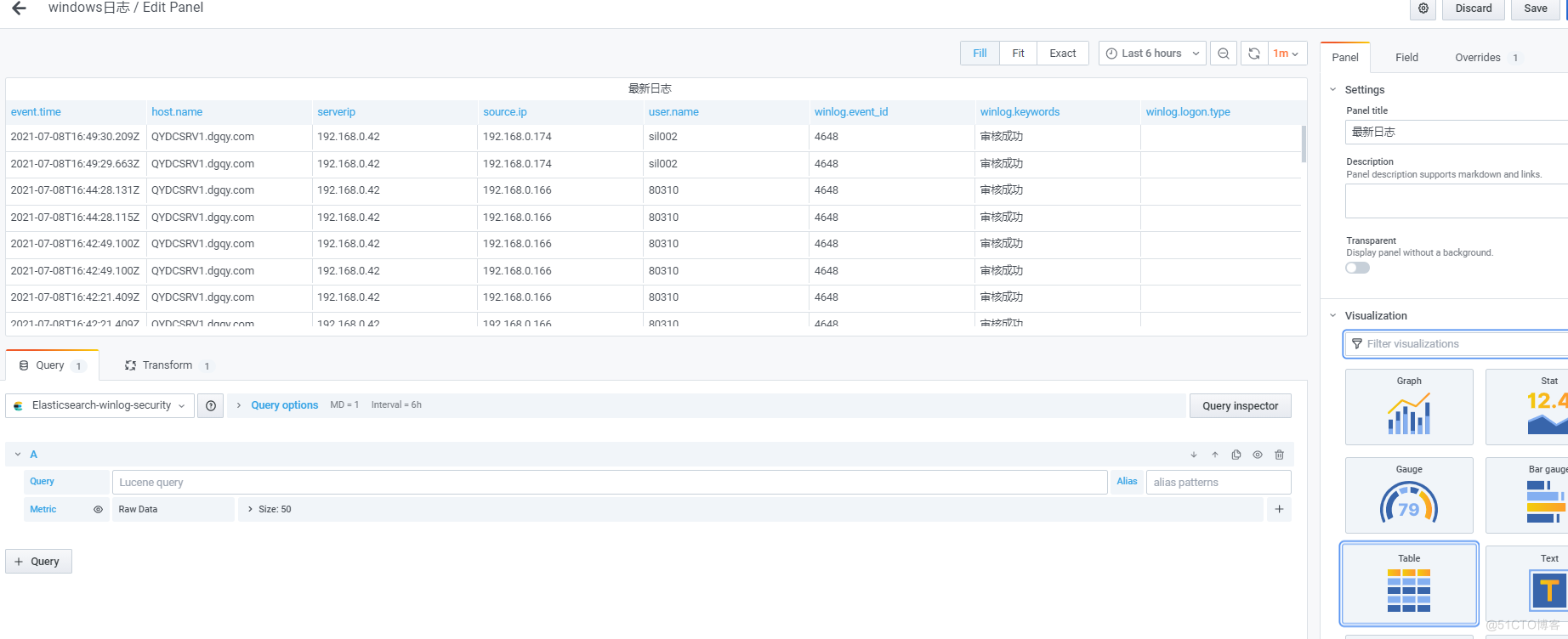Add a new Query
Viewport: 1568px width, 639px height.
click(38, 562)
